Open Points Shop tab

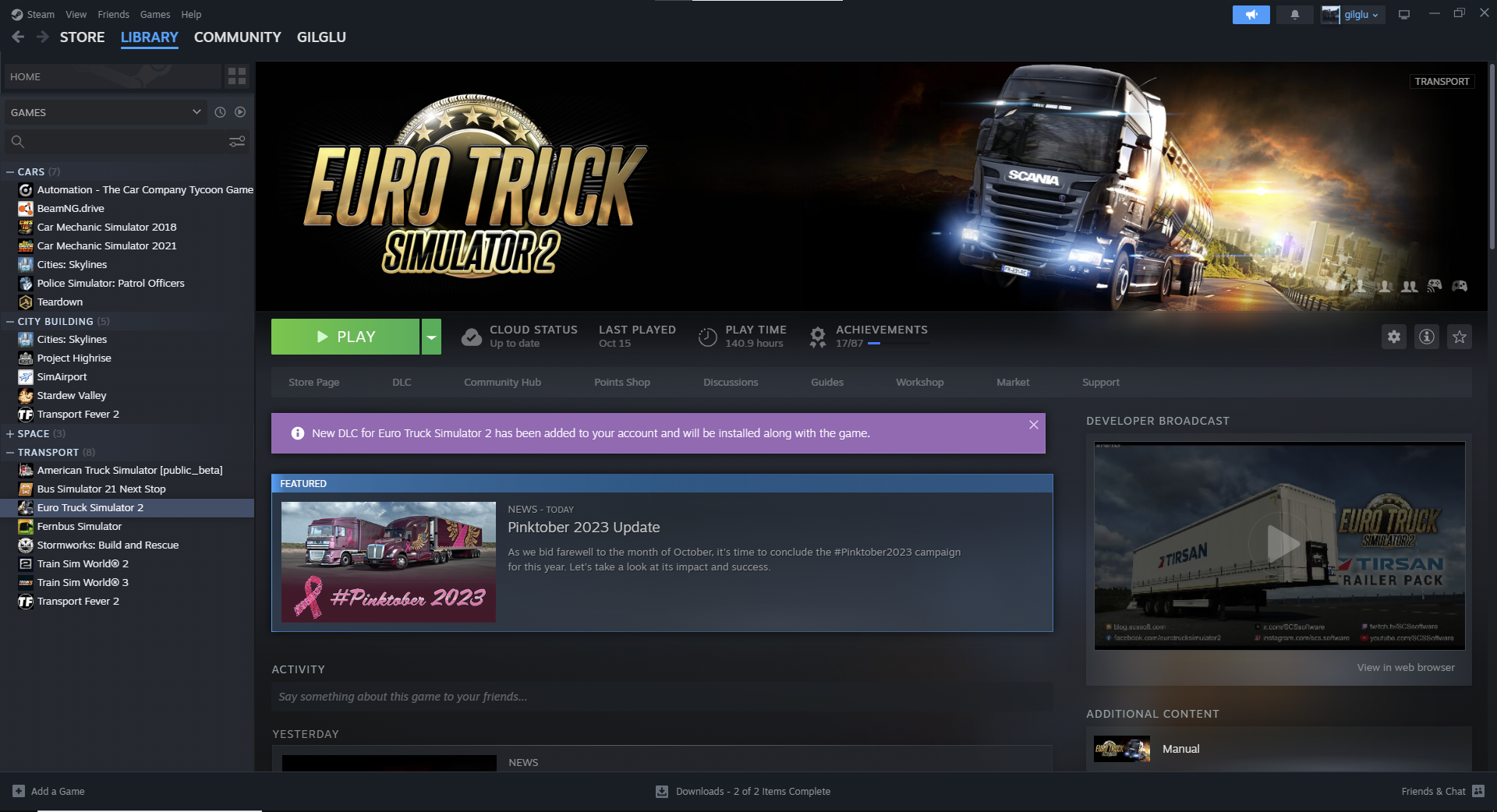point(622,382)
